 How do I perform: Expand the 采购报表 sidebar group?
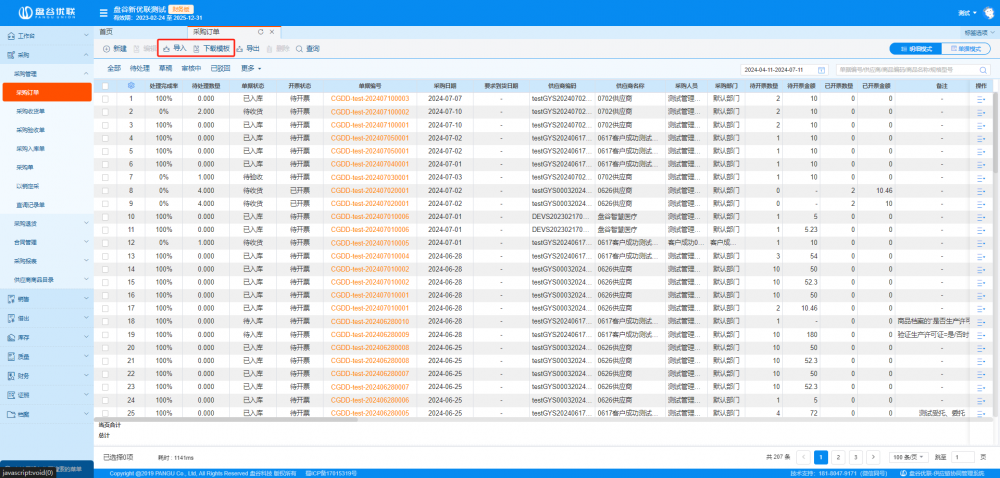pyautogui.click(x=45, y=261)
